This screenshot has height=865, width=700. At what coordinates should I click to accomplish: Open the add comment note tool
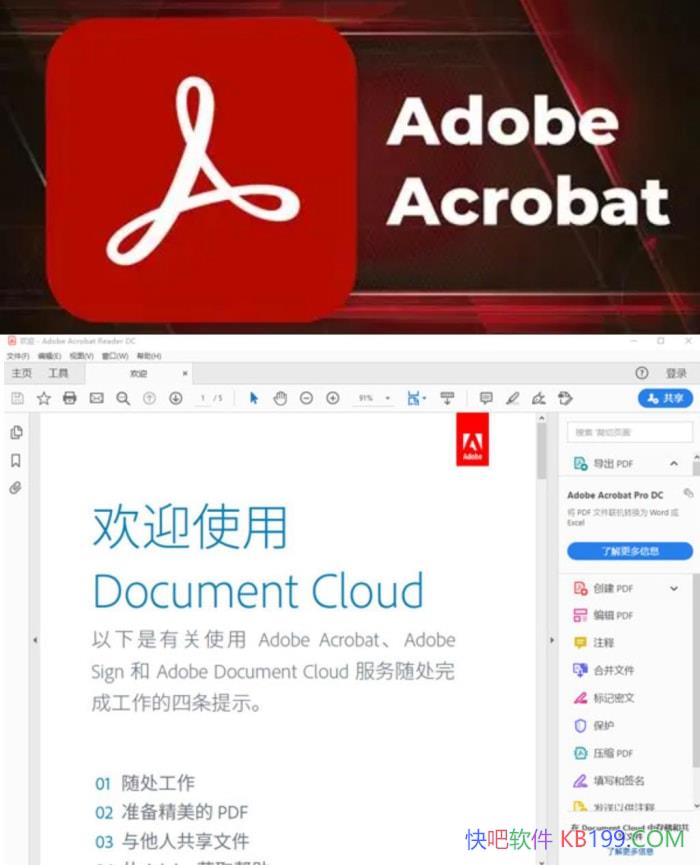[x=486, y=398]
